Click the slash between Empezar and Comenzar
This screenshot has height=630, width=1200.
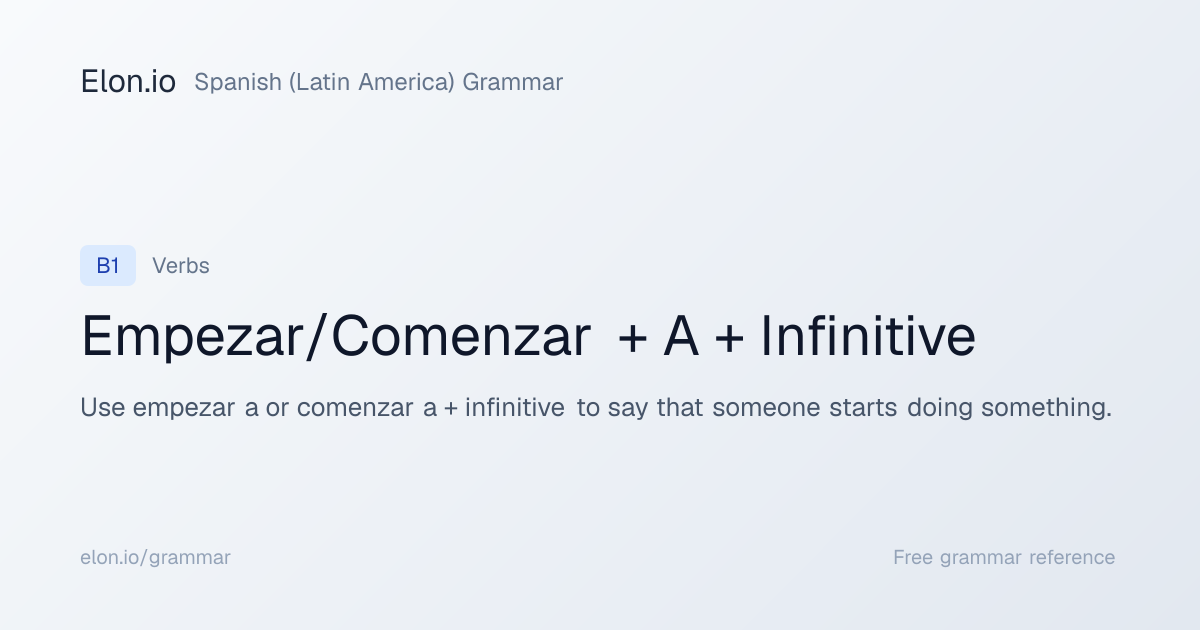316,338
